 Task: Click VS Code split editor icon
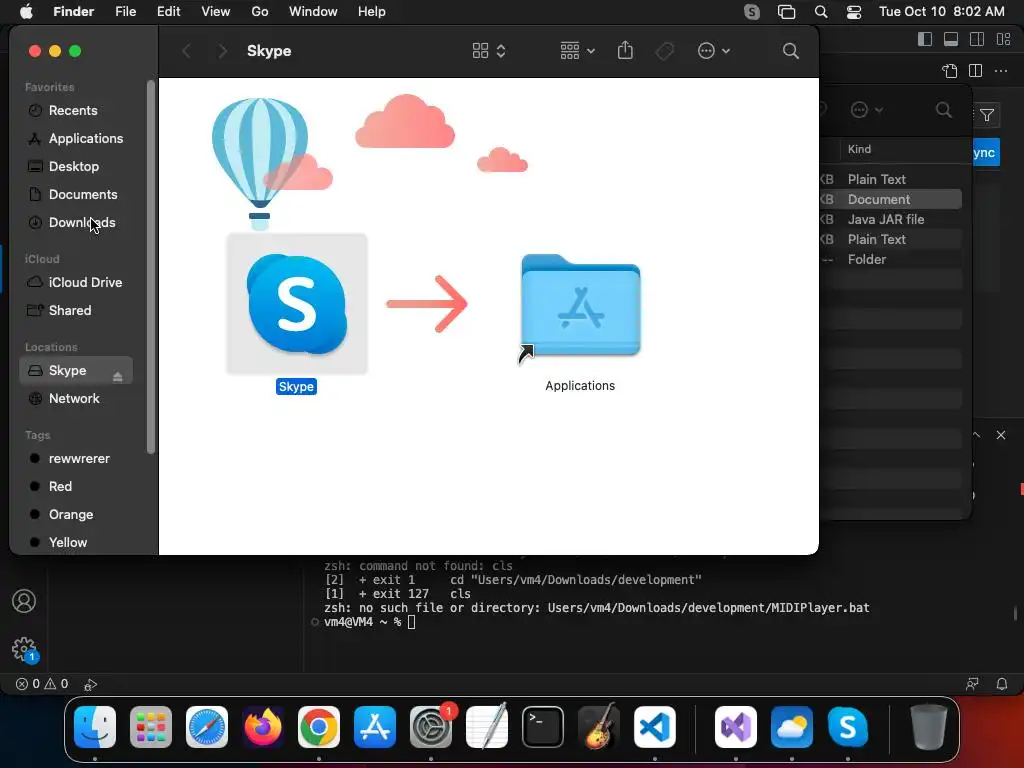[975, 71]
